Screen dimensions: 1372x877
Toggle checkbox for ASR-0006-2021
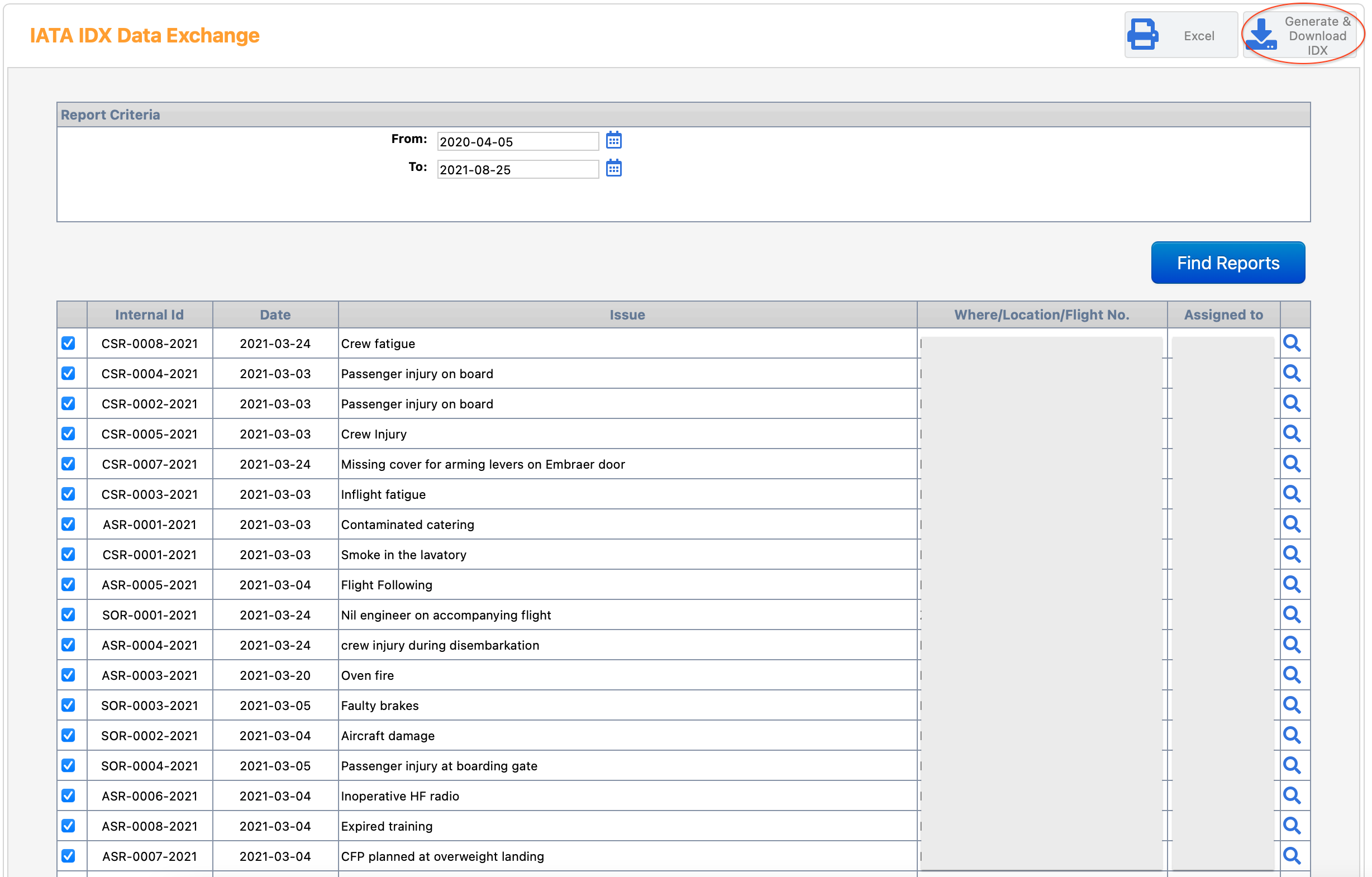68,796
